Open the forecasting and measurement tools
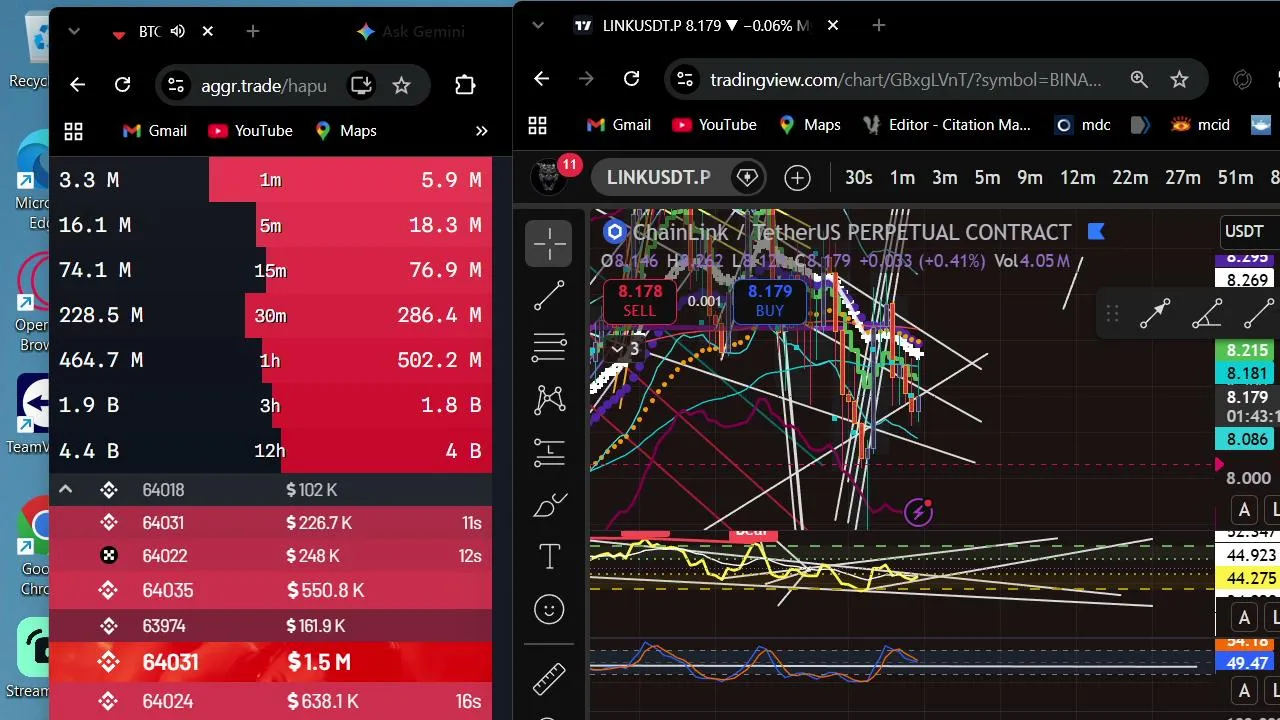 click(549, 453)
